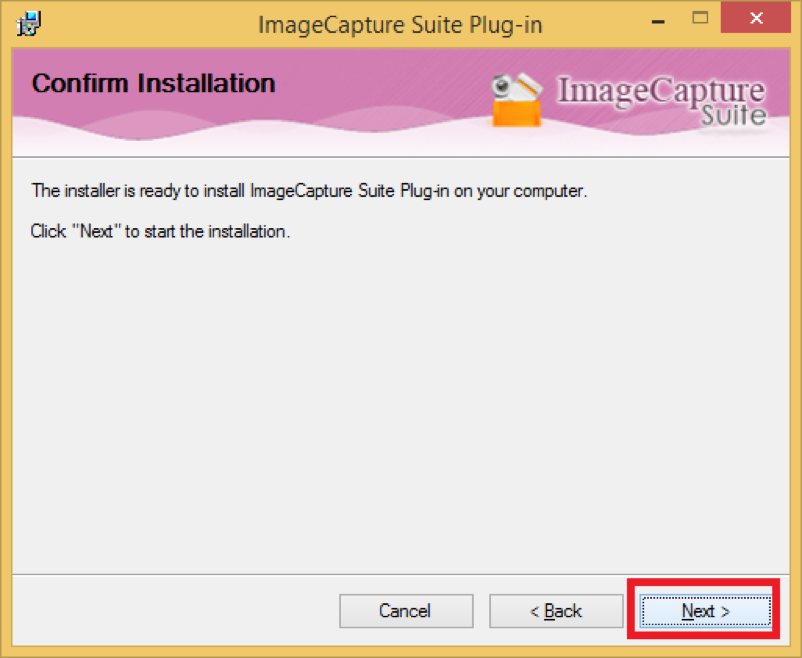The width and height of the screenshot is (802, 658).
Task: Click the window title ImageCapture Suite Plug-in
Action: click(x=400, y=25)
